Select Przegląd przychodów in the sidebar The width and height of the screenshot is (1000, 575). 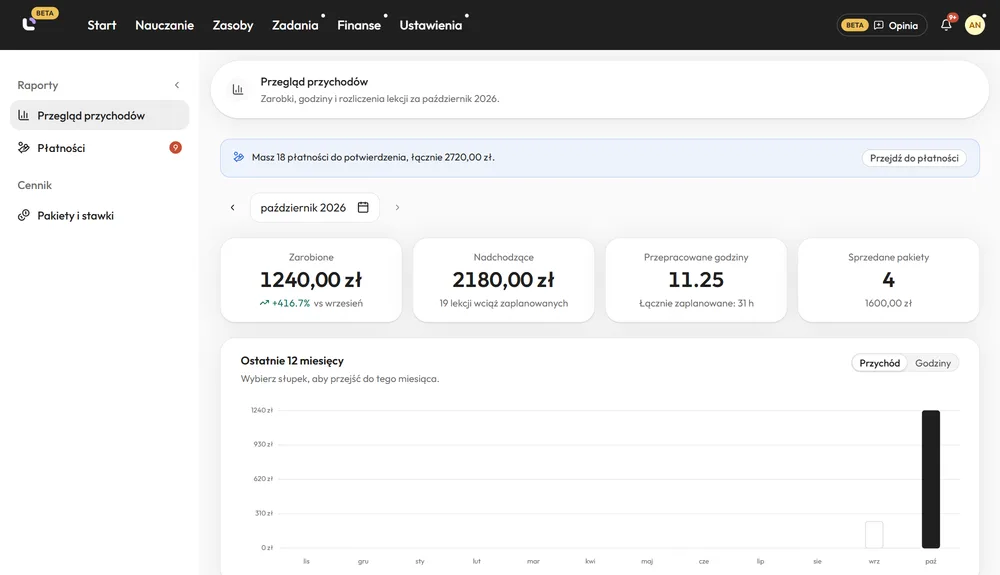pyautogui.click(x=99, y=115)
